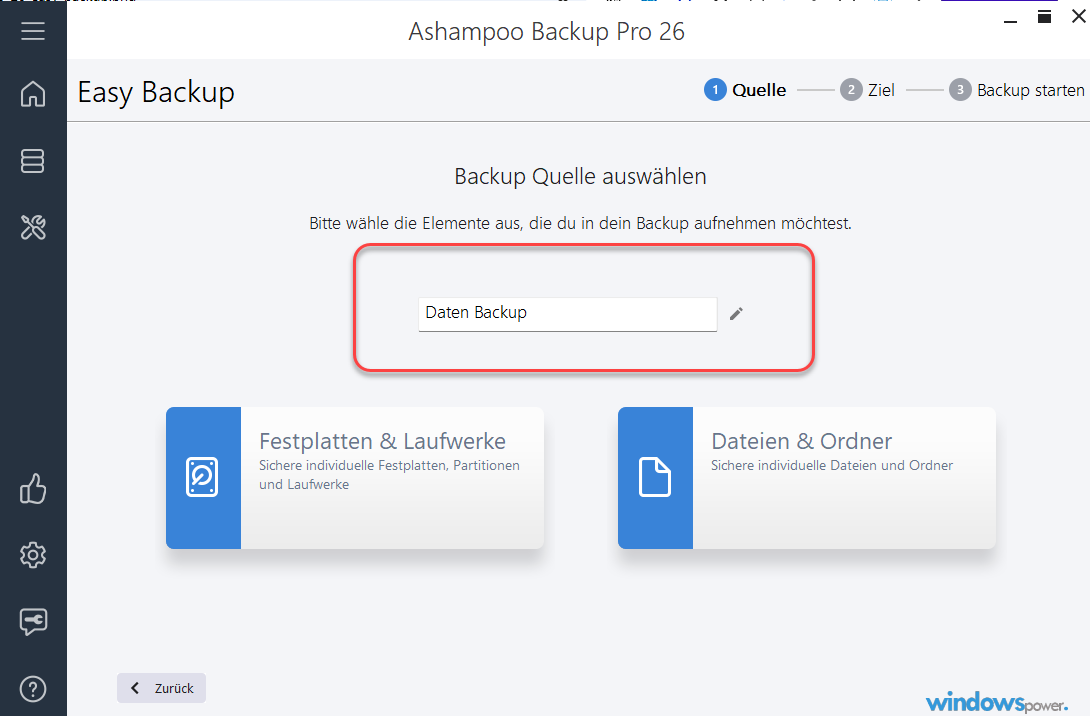
Task: Click the Bitte wähle die Elemente instruction text
Action: pos(580,223)
